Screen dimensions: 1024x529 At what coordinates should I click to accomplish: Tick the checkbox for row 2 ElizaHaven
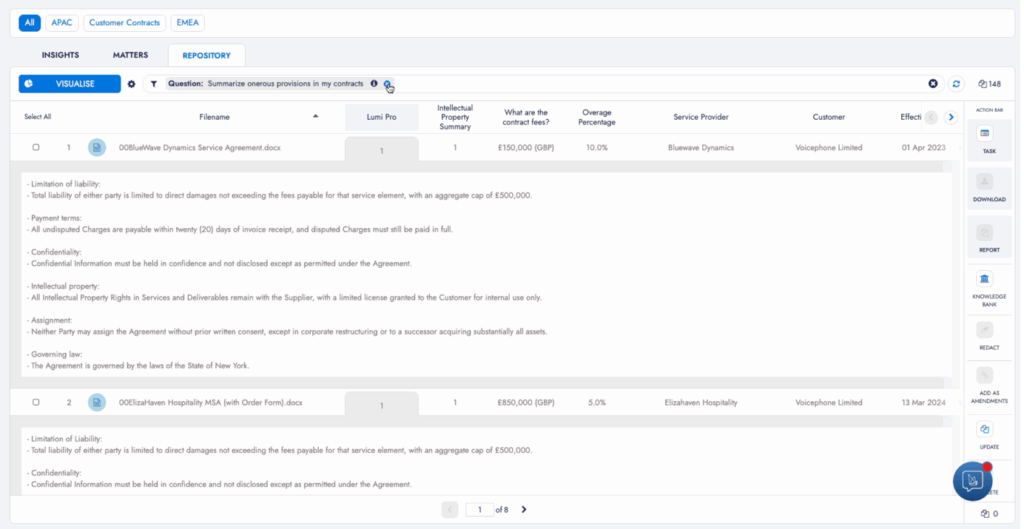(x=37, y=403)
